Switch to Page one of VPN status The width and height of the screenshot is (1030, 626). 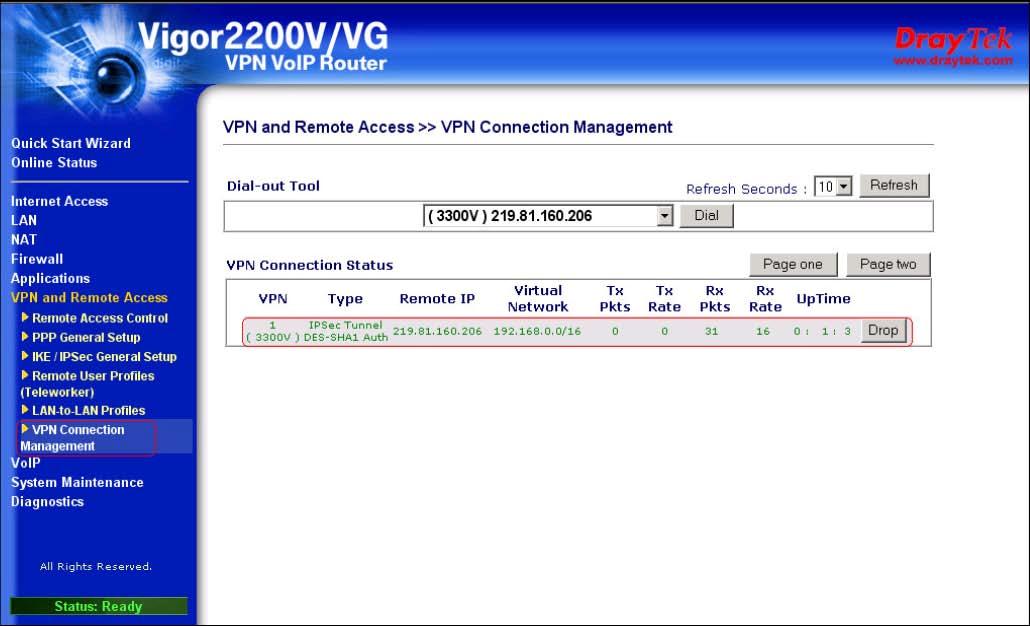click(x=792, y=264)
